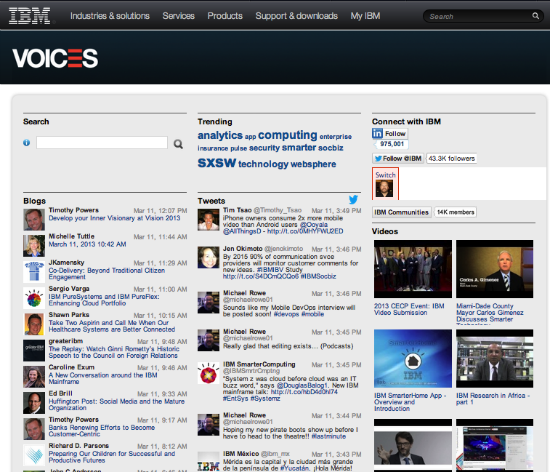Click @Timothy_Tsao Twitter handle

[277, 210]
